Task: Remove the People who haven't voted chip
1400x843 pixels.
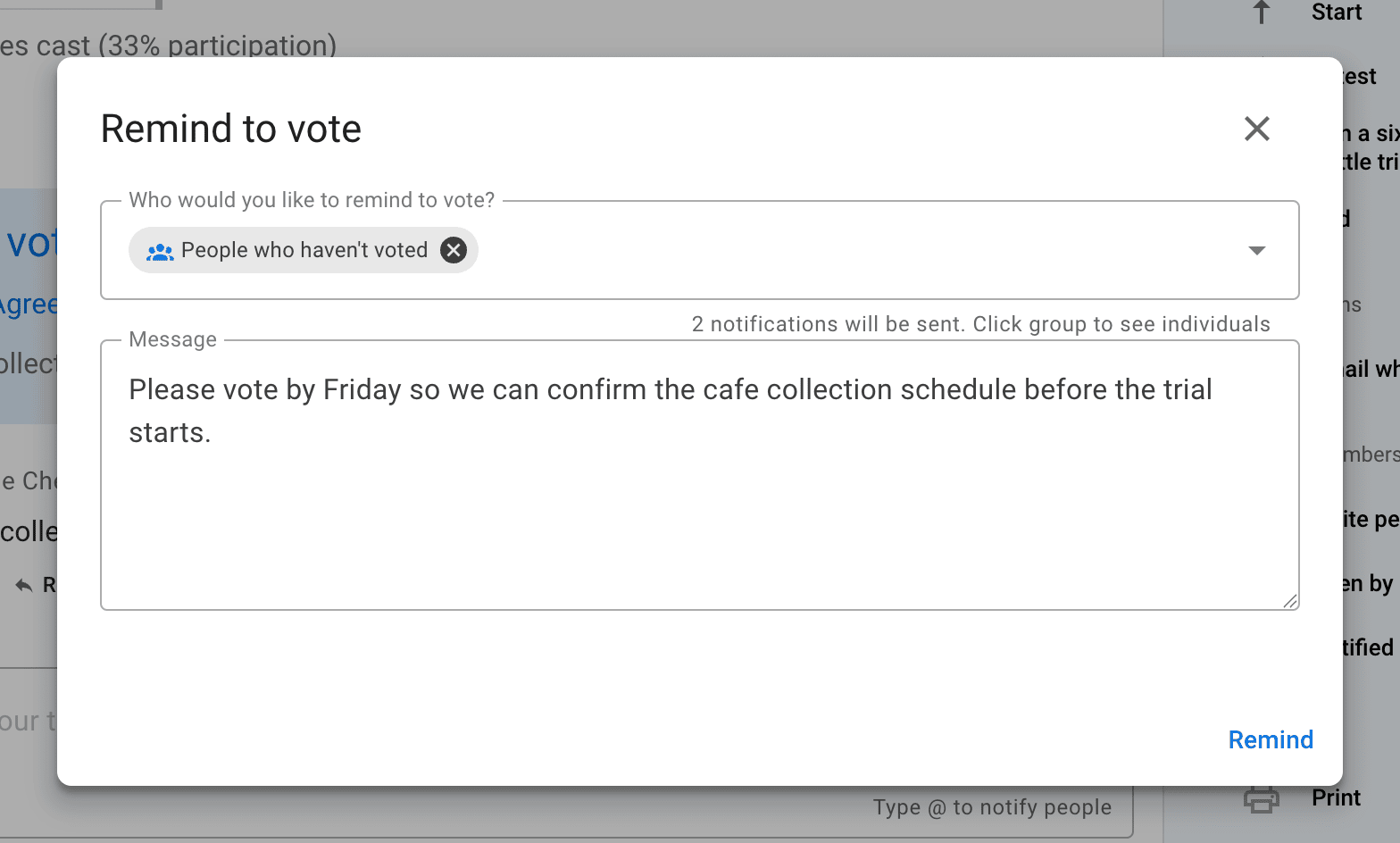Action: 454,250
